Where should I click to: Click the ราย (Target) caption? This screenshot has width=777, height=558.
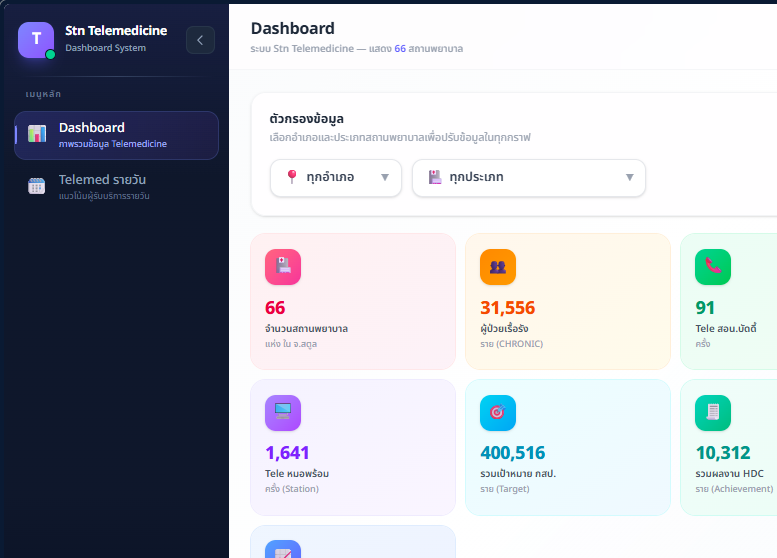click(504, 489)
